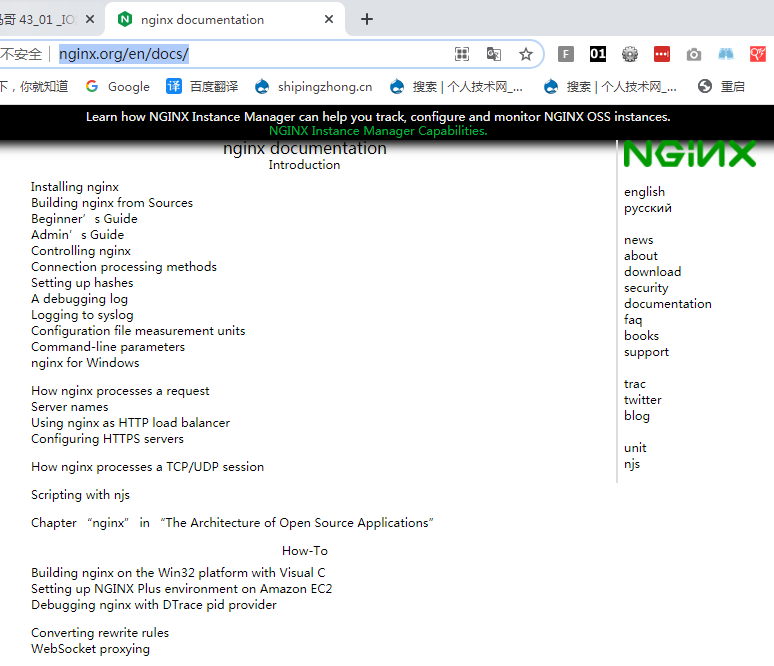Click the green NGINX logo
Image resolution: width=774 pixels, height=666 pixels.
point(690,154)
